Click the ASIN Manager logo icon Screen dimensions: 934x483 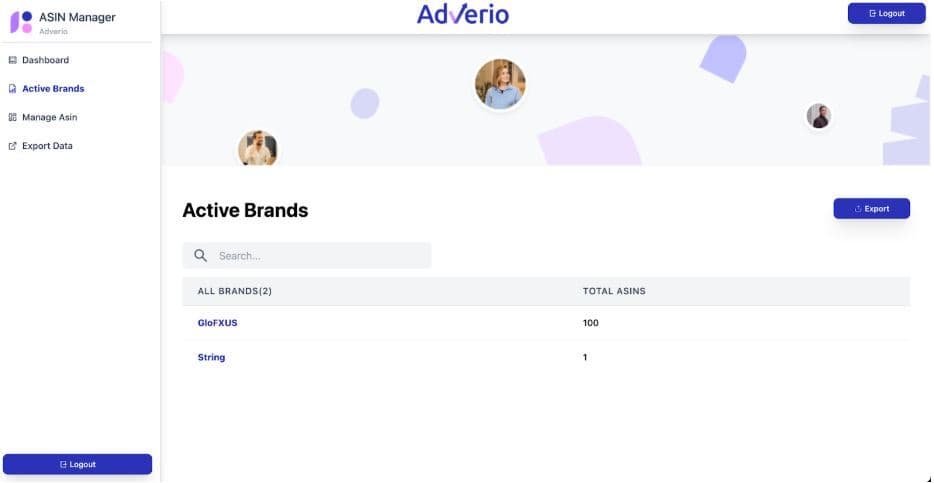(21, 22)
